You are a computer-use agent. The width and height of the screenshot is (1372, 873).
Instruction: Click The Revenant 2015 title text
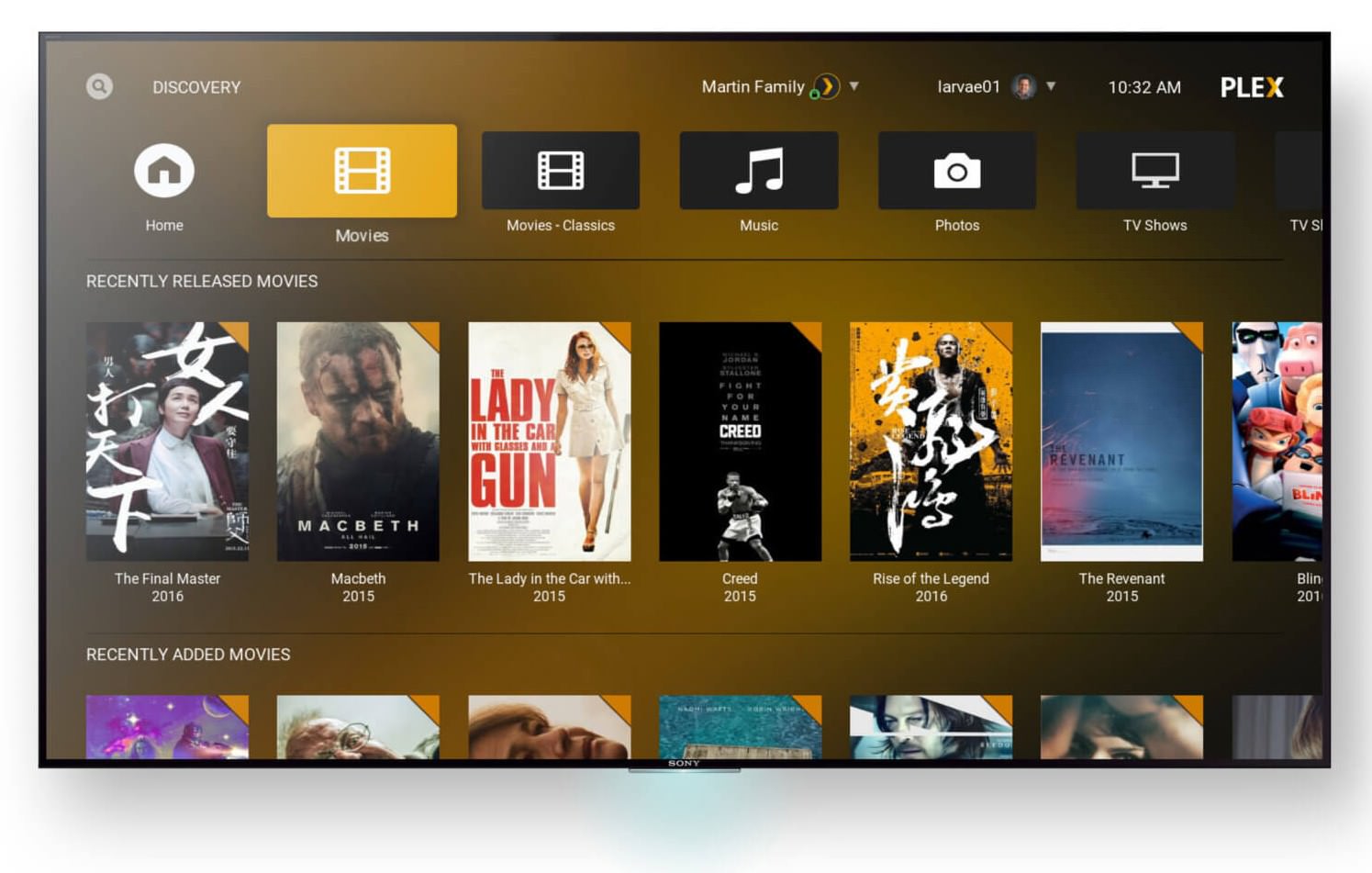(x=1121, y=588)
